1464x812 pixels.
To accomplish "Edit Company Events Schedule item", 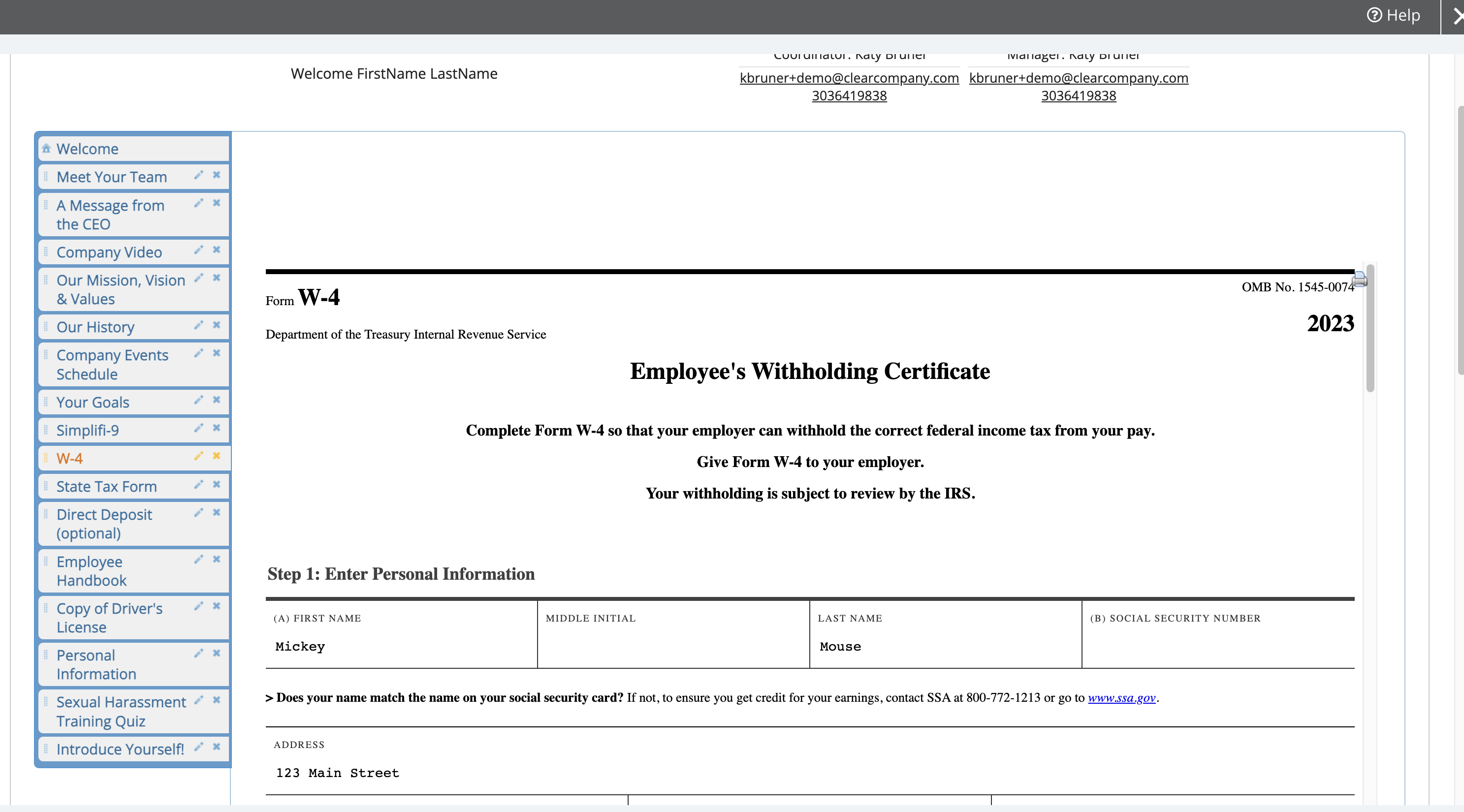I will click(x=198, y=353).
